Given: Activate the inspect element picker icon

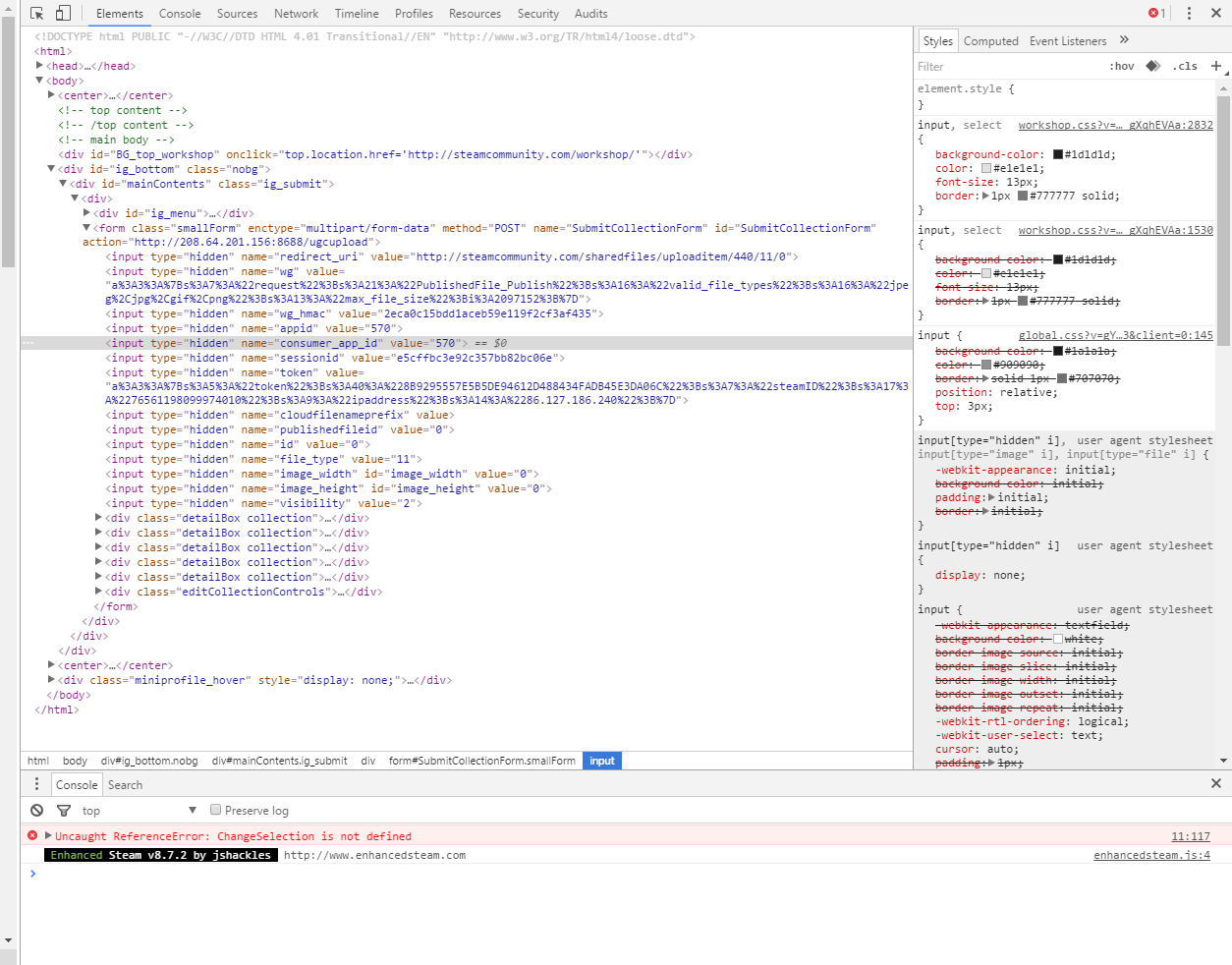Looking at the screenshot, I should [36, 14].
